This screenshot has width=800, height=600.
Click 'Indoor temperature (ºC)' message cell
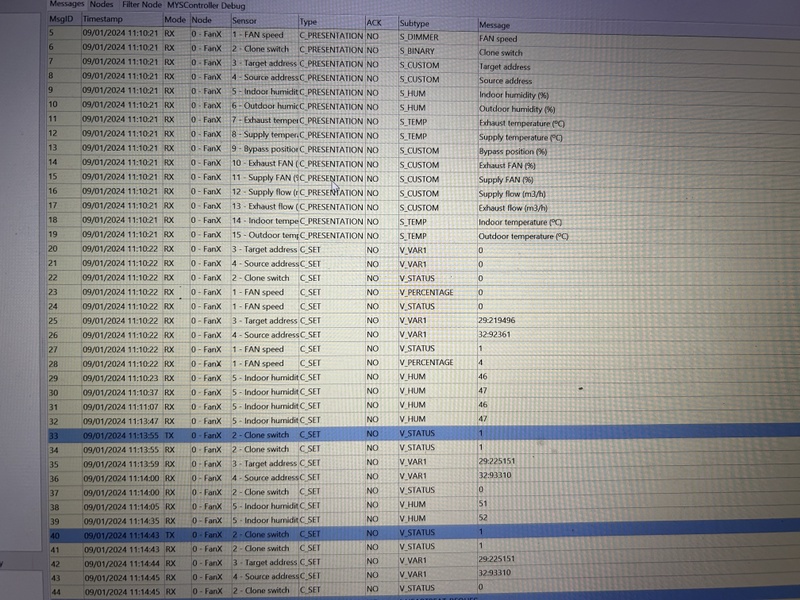(x=520, y=222)
